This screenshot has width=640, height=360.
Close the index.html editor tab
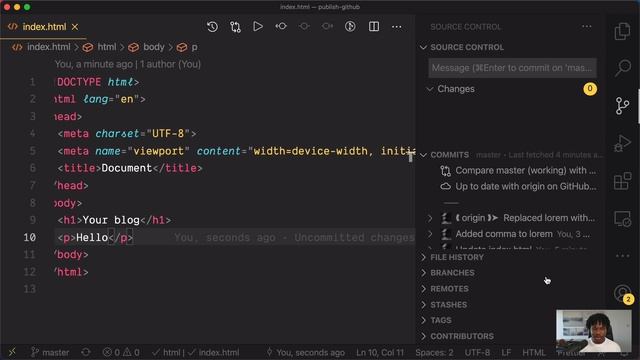75,27
